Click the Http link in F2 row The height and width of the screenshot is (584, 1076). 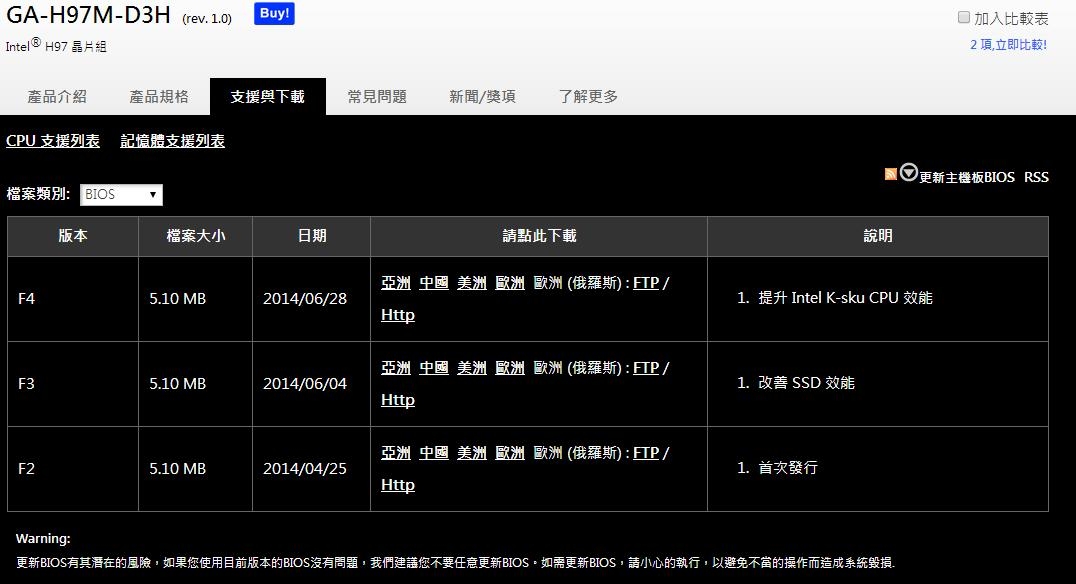point(398,485)
